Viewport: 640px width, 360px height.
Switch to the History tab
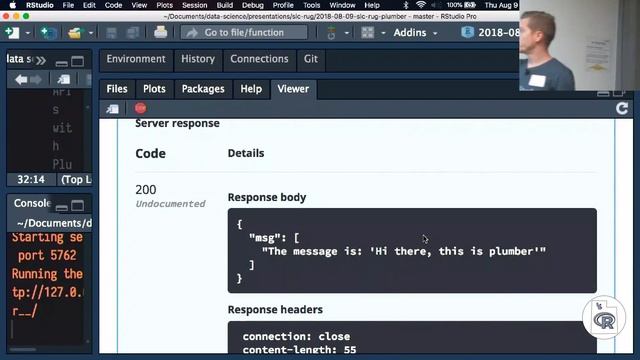[x=198, y=59]
